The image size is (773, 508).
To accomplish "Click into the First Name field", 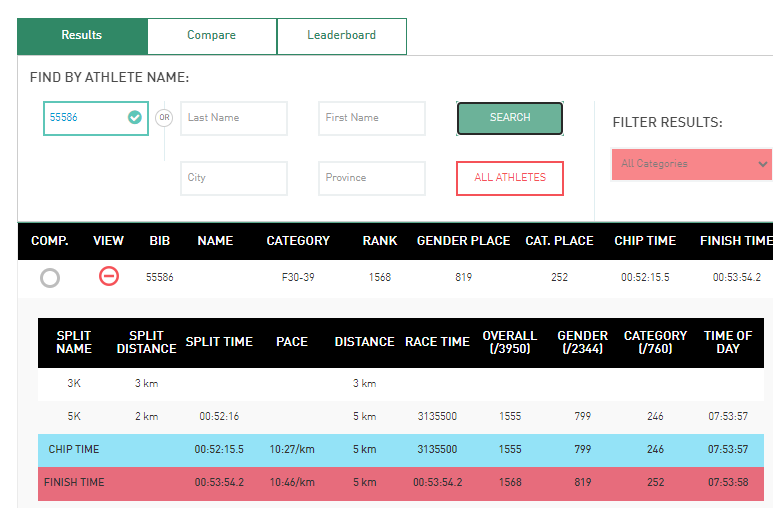I will click(x=371, y=118).
